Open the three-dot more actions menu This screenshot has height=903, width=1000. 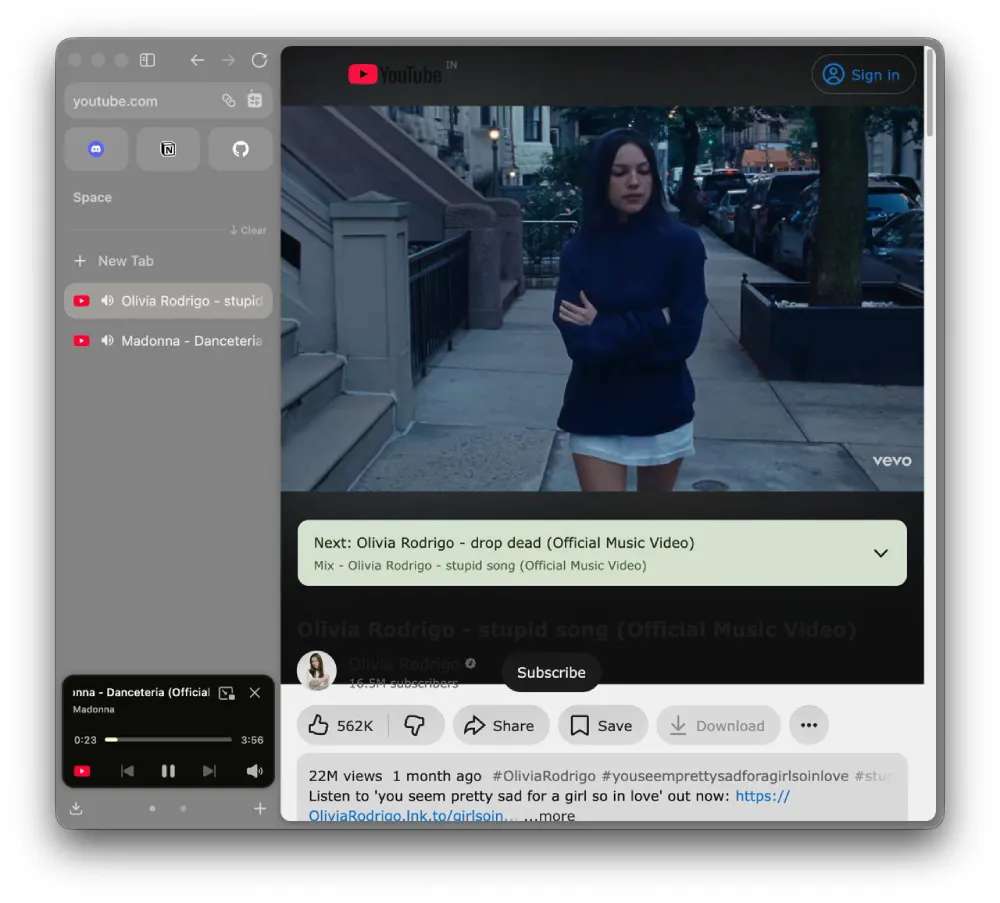809,725
